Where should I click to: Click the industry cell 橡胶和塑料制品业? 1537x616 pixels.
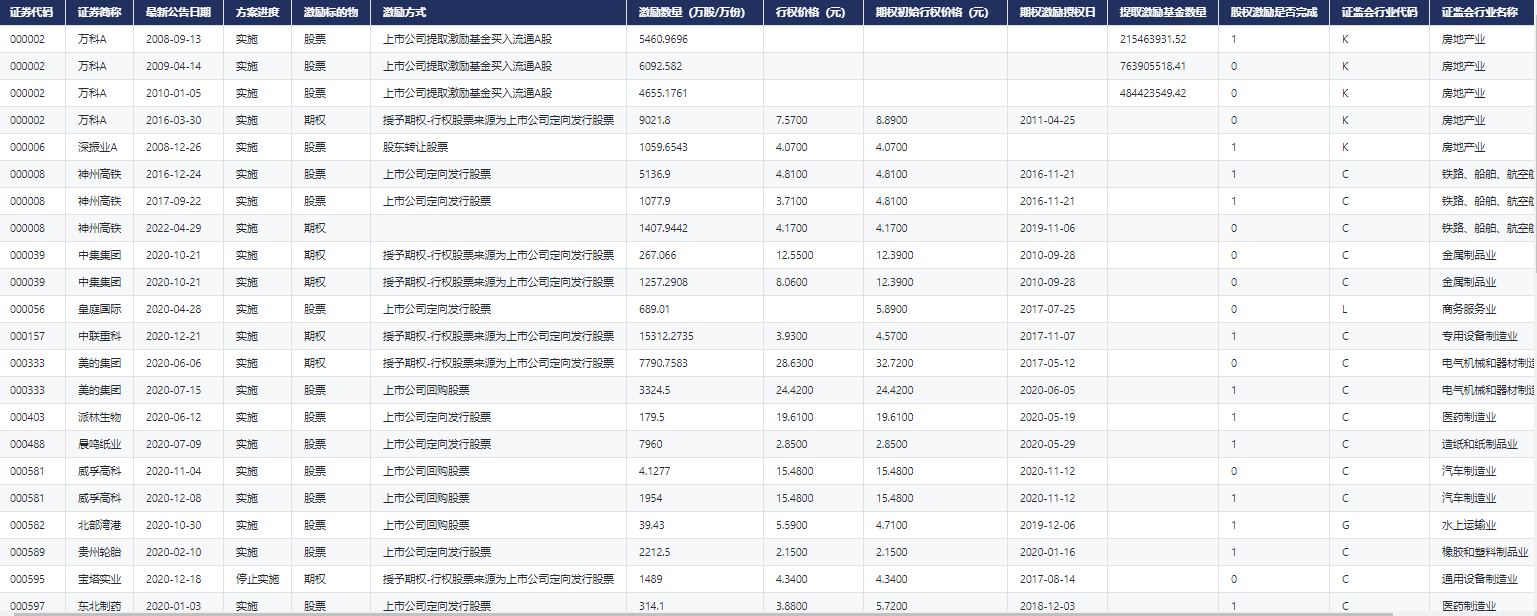pos(1485,552)
